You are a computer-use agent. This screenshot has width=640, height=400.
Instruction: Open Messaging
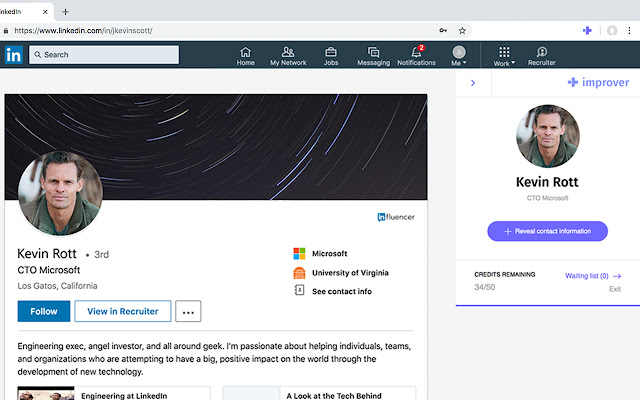click(x=373, y=56)
